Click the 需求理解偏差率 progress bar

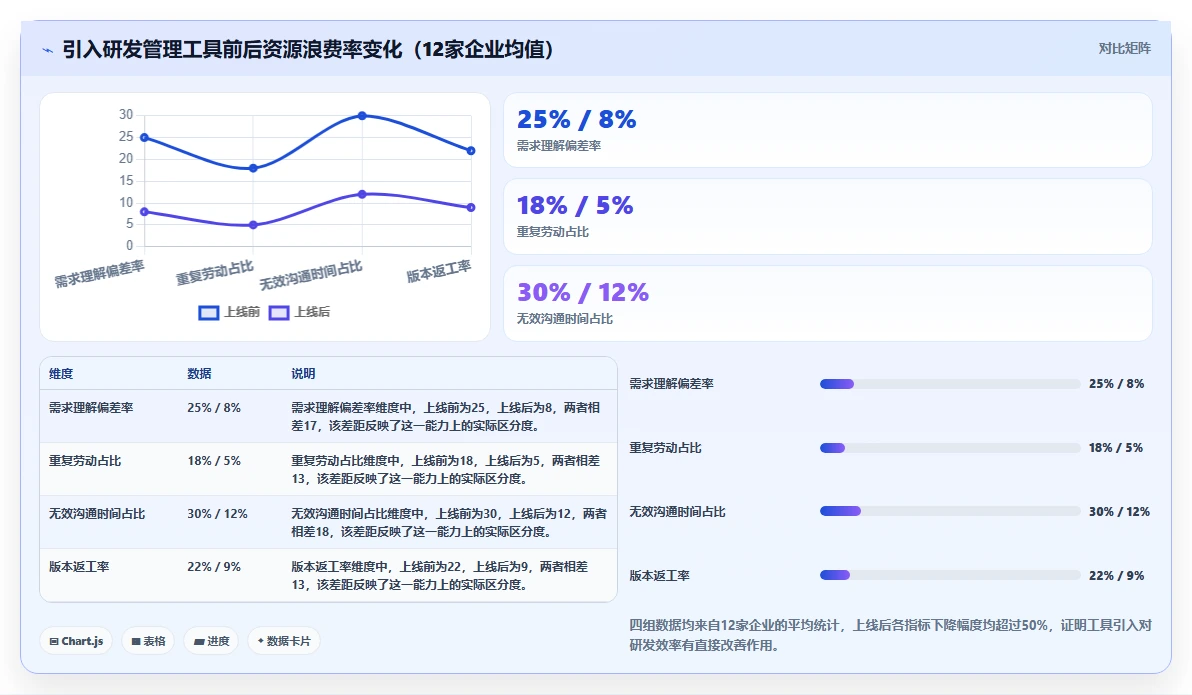tap(949, 384)
